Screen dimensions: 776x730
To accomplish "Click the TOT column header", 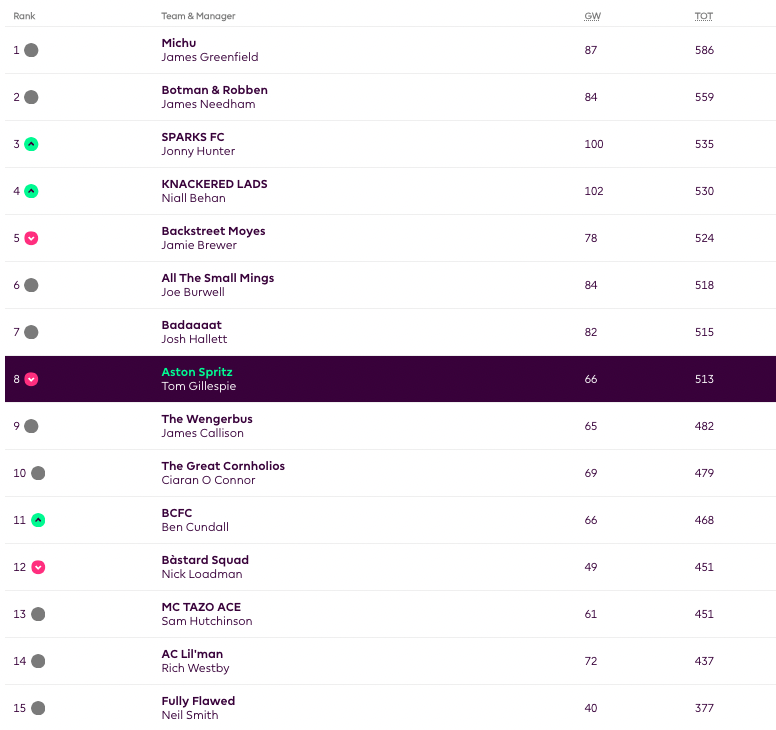I will 704,16.
